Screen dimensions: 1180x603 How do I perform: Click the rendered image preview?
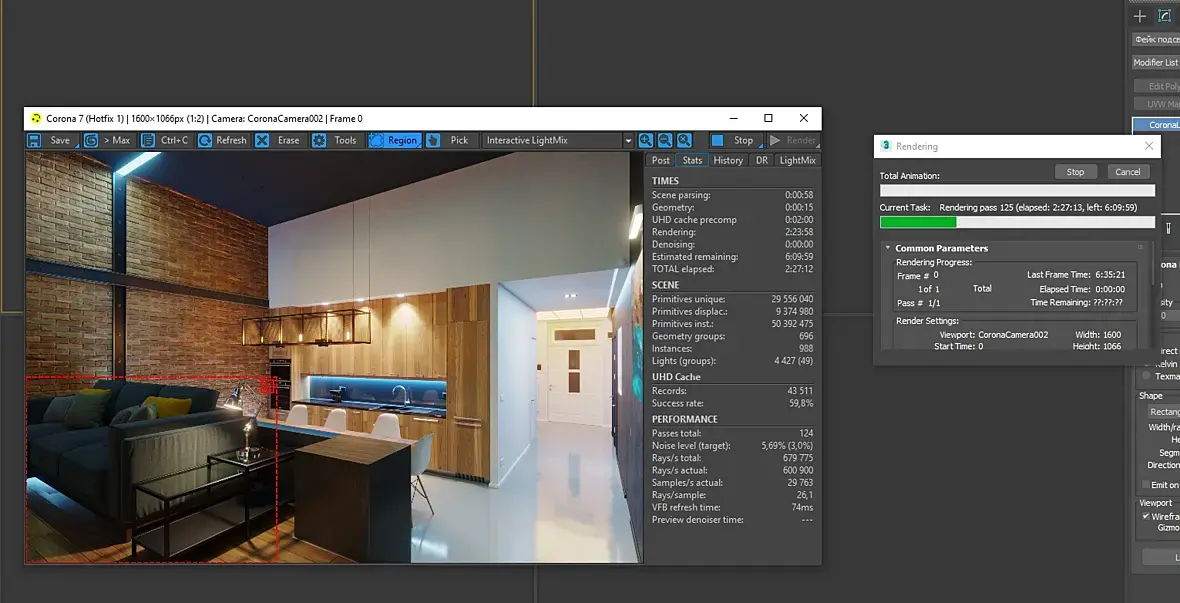pyautogui.click(x=334, y=357)
